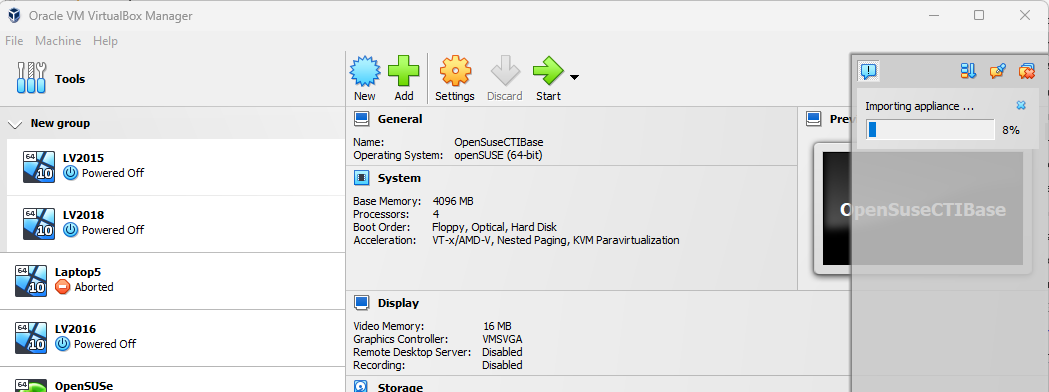Click the VMSVGA graphics controller value
The height and width of the screenshot is (392, 1049).
pyautogui.click(x=502, y=339)
